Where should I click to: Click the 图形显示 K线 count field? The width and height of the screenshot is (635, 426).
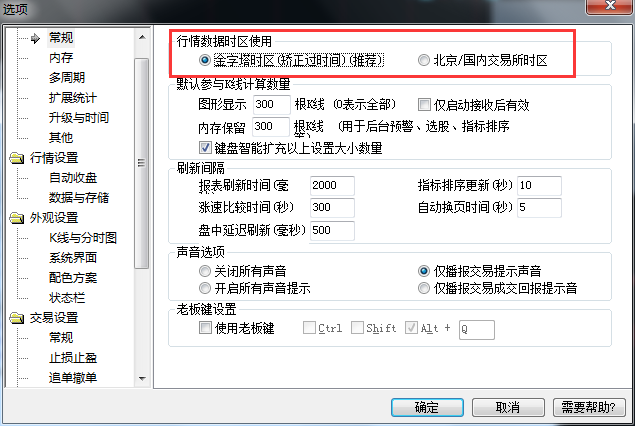tap(272, 104)
